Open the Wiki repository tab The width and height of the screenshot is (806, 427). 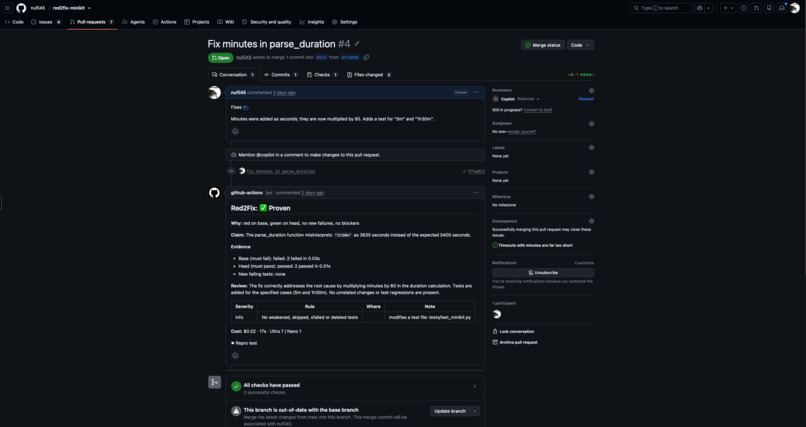point(225,22)
